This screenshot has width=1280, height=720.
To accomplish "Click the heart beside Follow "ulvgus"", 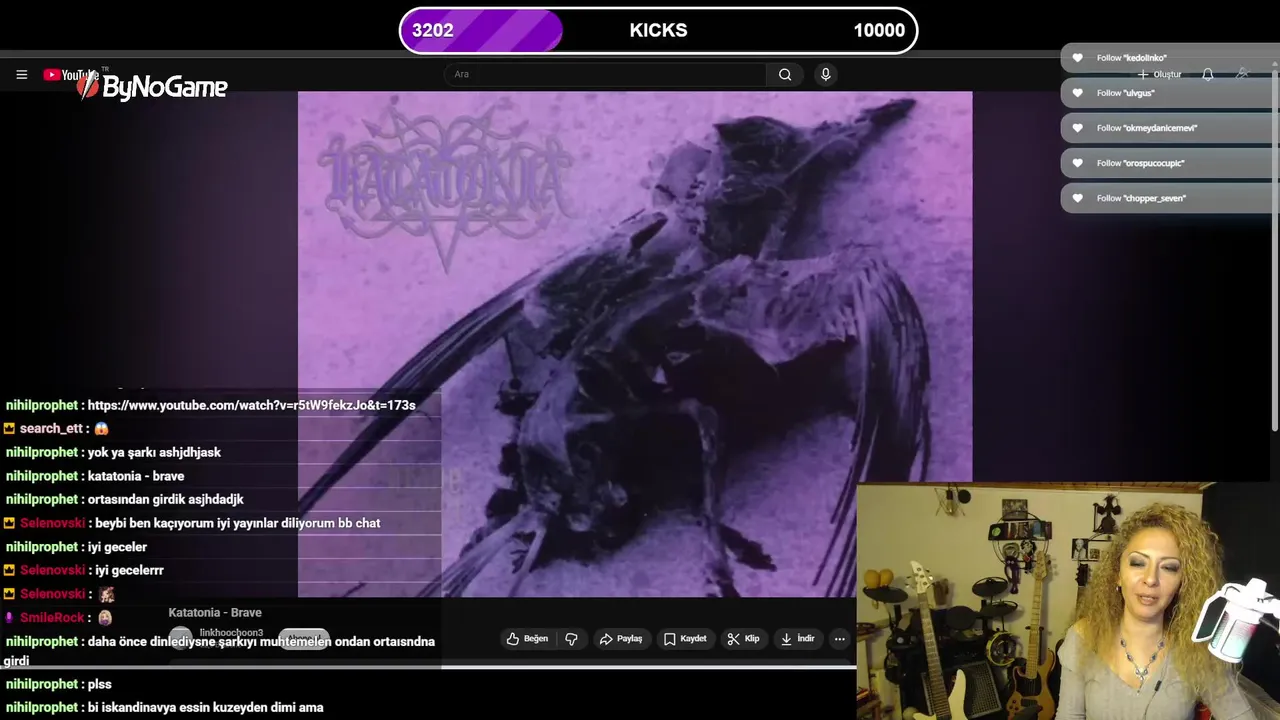I will (x=1077, y=93).
